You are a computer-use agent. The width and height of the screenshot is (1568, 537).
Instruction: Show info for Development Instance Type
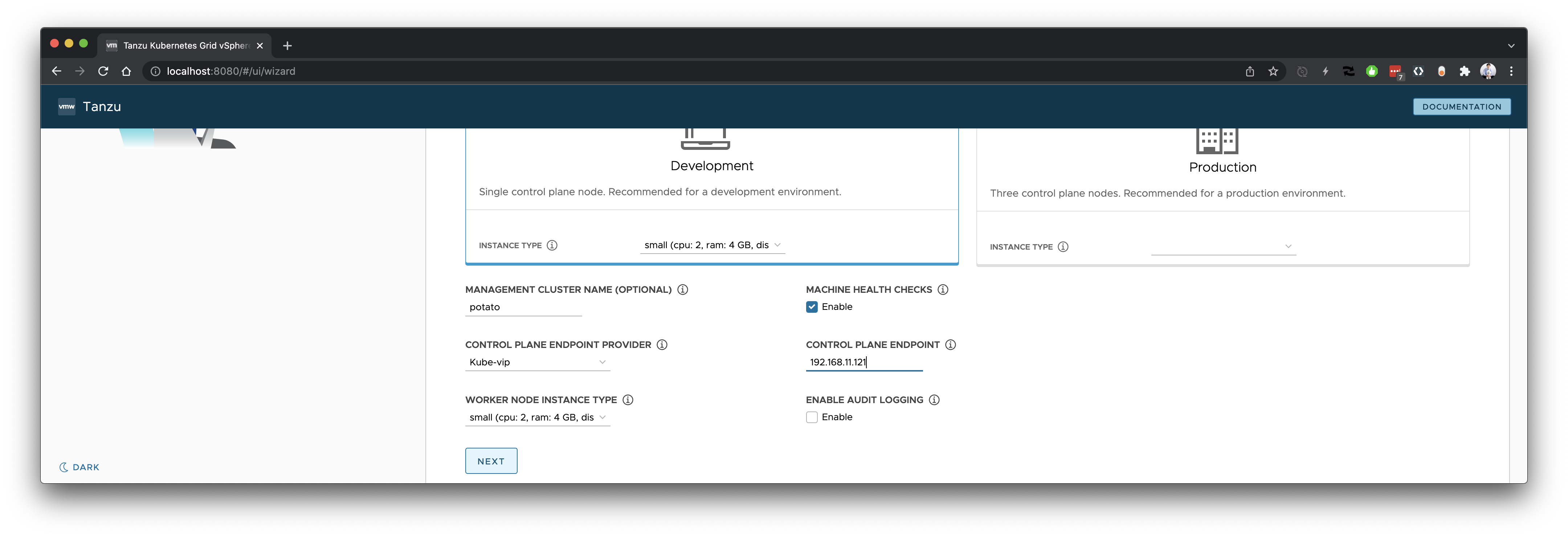coord(551,245)
